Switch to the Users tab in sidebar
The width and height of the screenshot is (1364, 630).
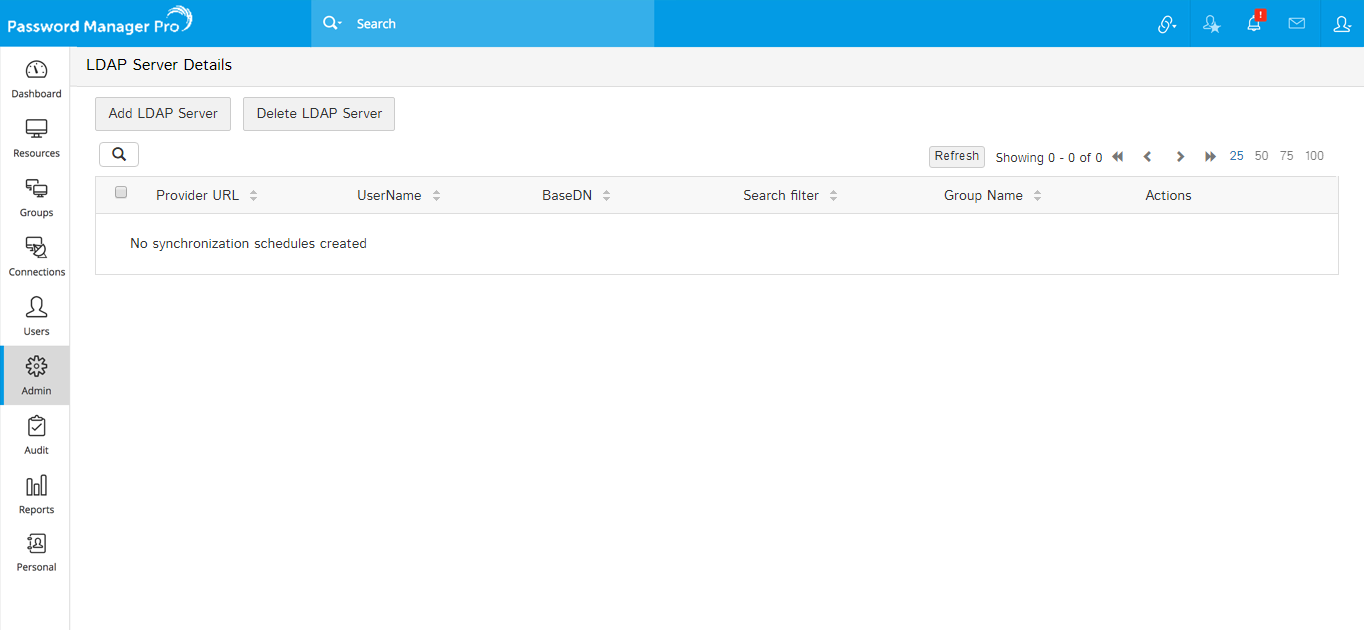pyautogui.click(x=36, y=316)
